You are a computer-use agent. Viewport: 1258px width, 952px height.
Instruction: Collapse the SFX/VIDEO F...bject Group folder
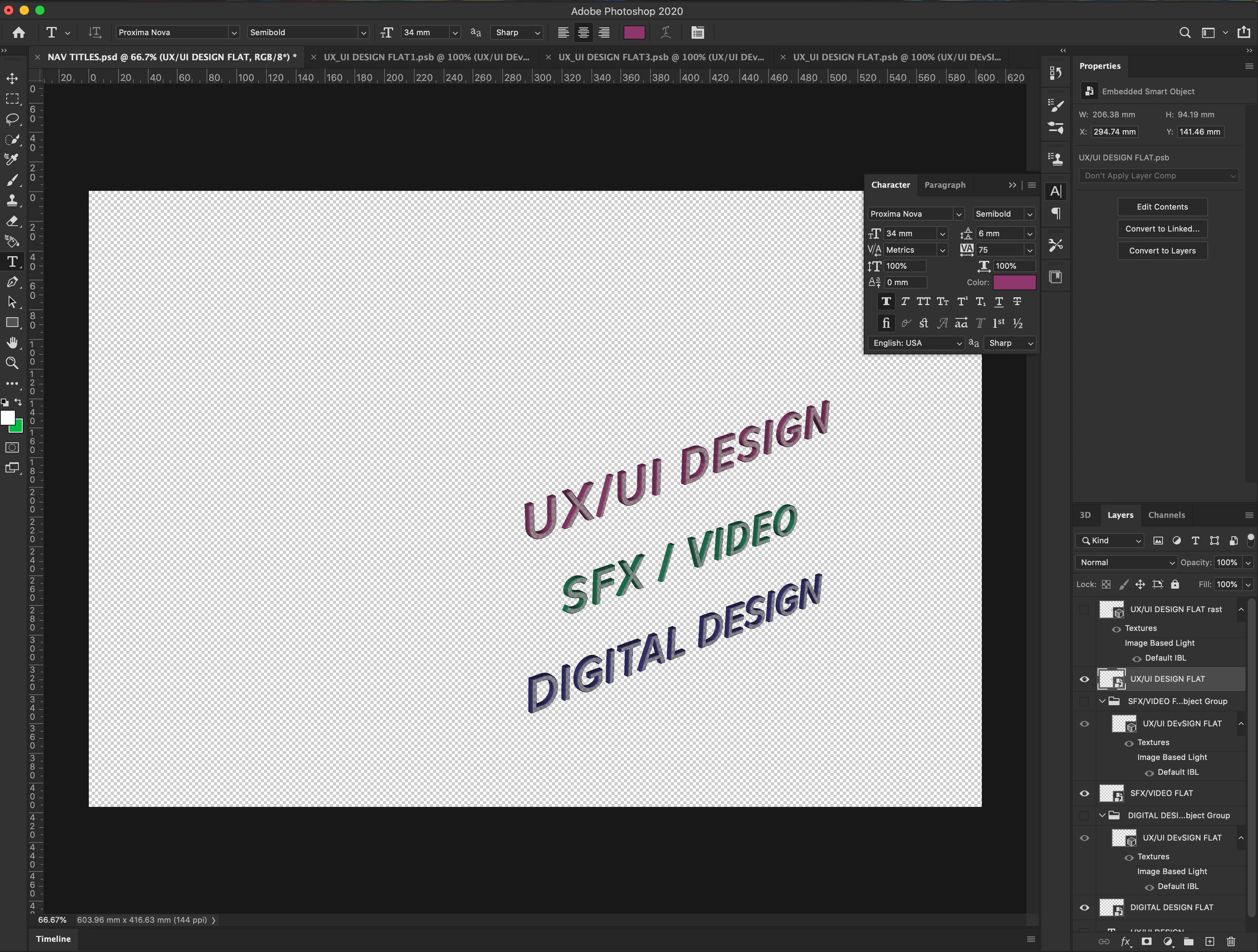tap(1102, 701)
